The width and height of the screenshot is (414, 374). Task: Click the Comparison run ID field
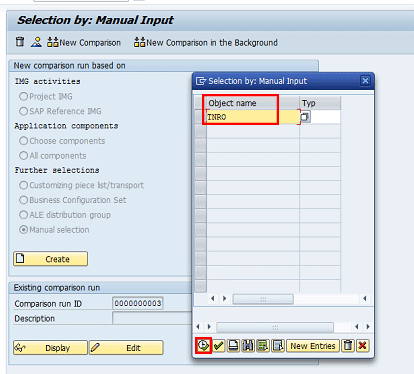coord(138,303)
